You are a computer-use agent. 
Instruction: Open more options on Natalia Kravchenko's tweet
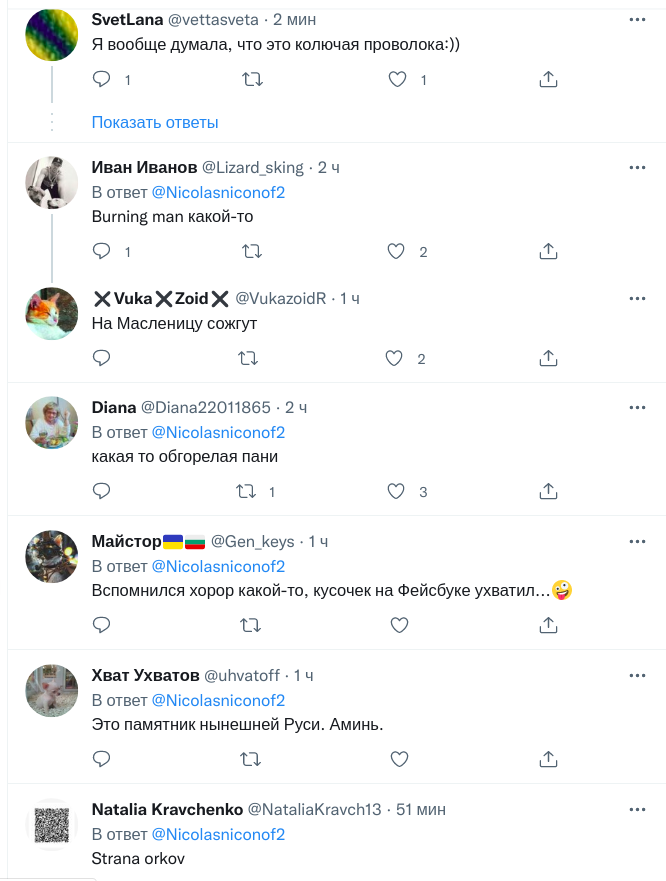(x=637, y=809)
